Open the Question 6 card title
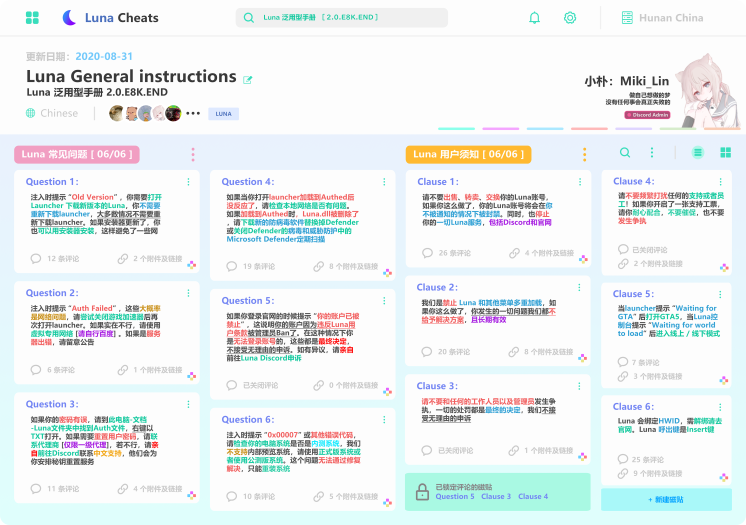Screen dimensions: 746x525 [x=248, y=419]
